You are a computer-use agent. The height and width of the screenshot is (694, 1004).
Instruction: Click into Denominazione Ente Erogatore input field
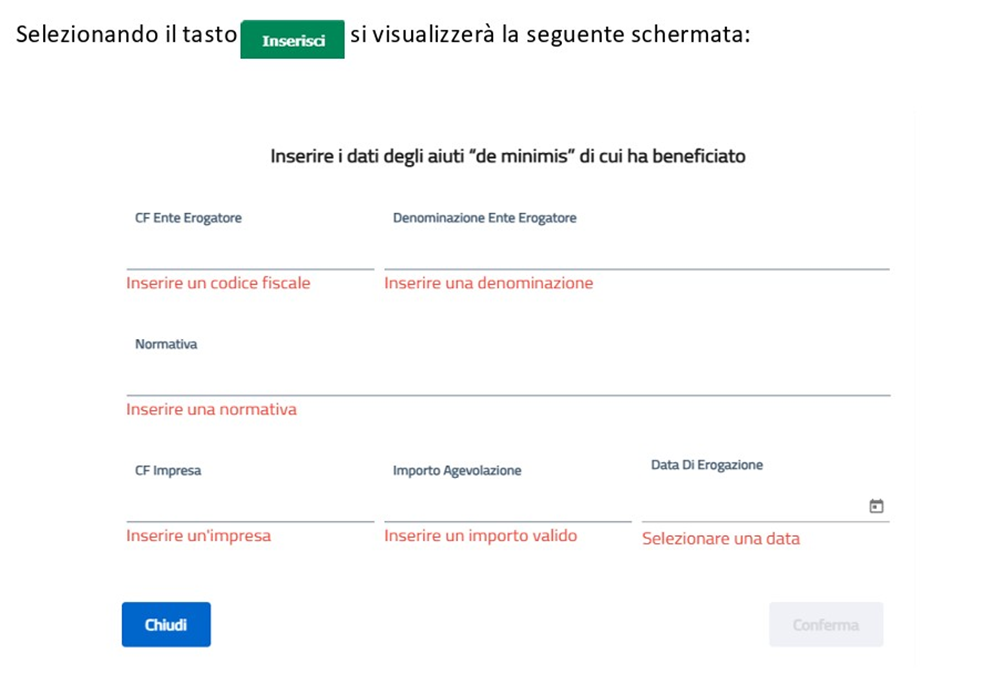tap(636, 255)
